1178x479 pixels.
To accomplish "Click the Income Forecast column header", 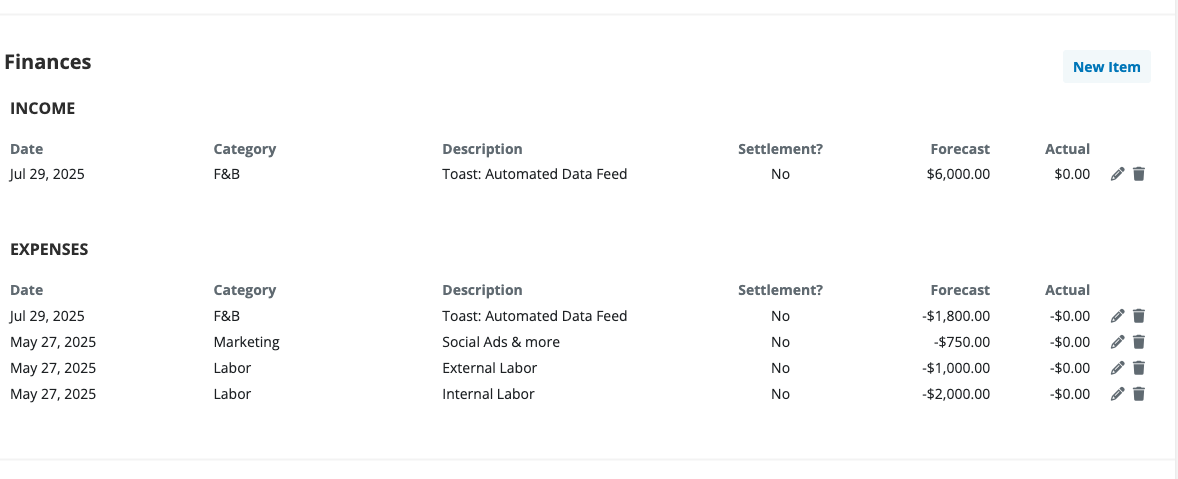I will click(960, 149).
